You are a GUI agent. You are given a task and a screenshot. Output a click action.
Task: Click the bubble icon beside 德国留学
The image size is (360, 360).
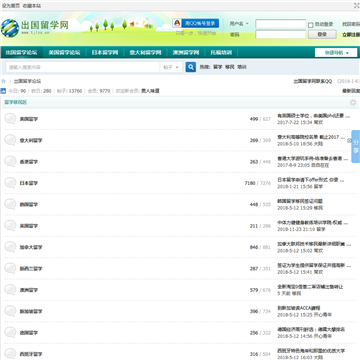point(10,332)
